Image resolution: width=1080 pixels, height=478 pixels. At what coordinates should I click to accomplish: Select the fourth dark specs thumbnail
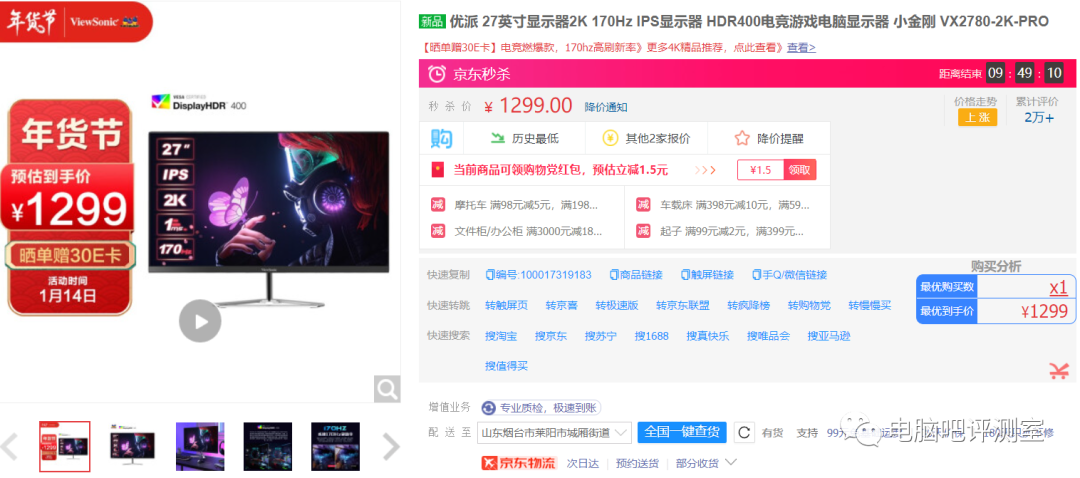pyautogui.click(x=267, y=446)
